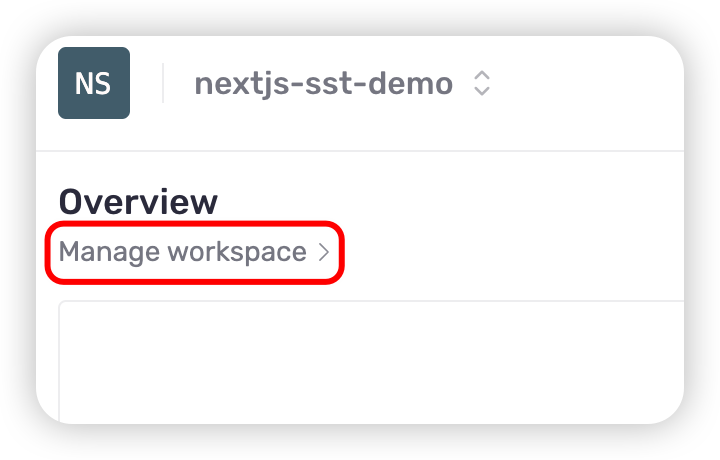Click the right arrow after Manage workspace
Image resolution: width=720 pixels, height=460 pixels.
(x=323, y=253)
